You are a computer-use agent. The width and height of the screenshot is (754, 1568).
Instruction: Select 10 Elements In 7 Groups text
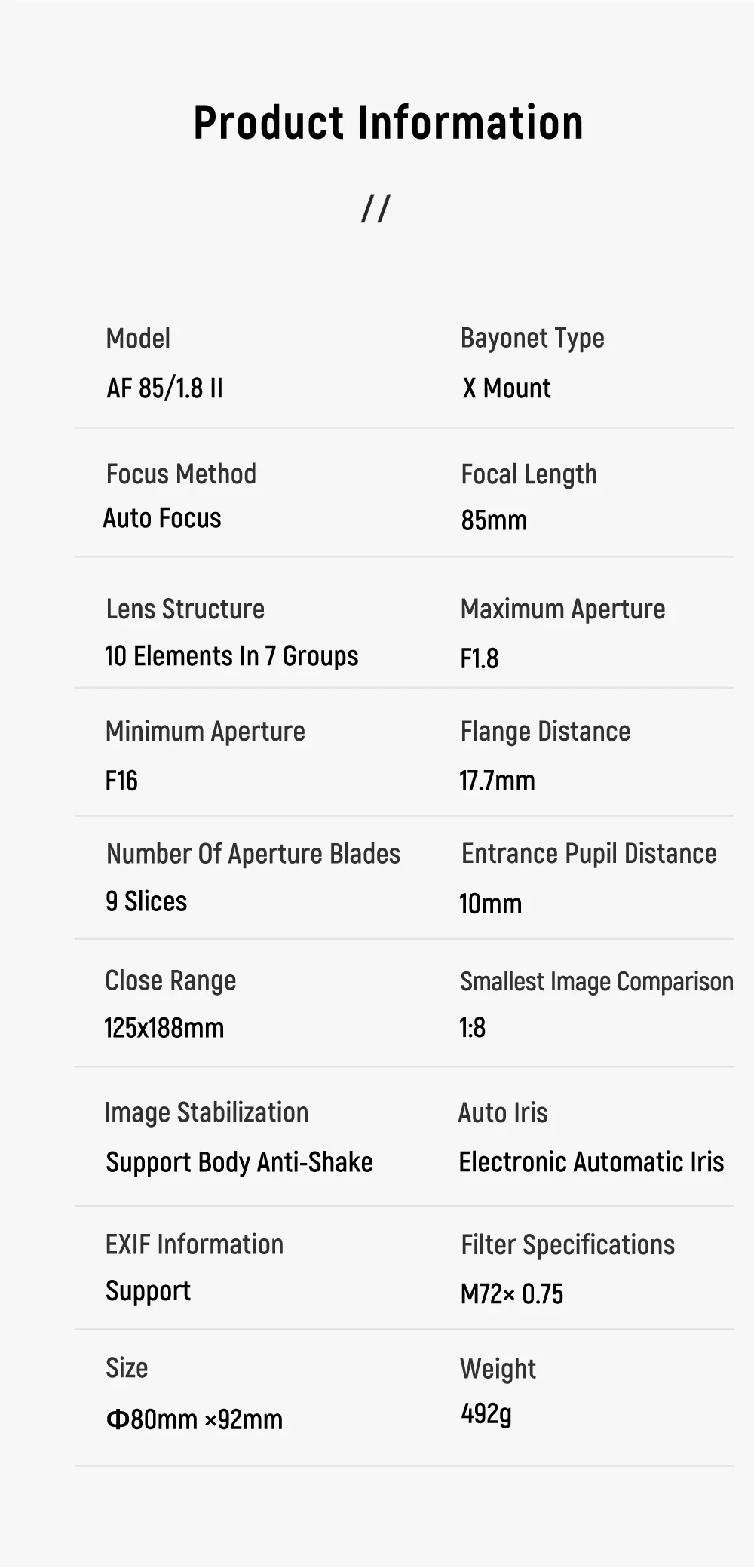(x=231, y=657)
